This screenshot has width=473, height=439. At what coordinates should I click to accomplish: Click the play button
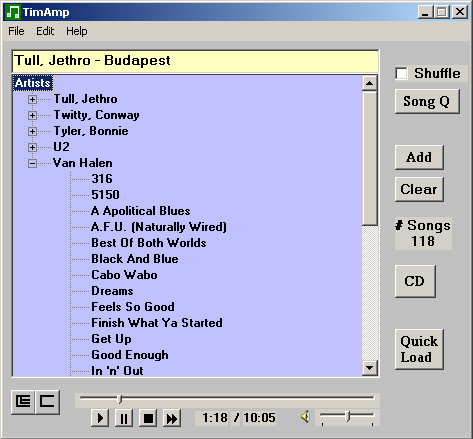(100, 418)
